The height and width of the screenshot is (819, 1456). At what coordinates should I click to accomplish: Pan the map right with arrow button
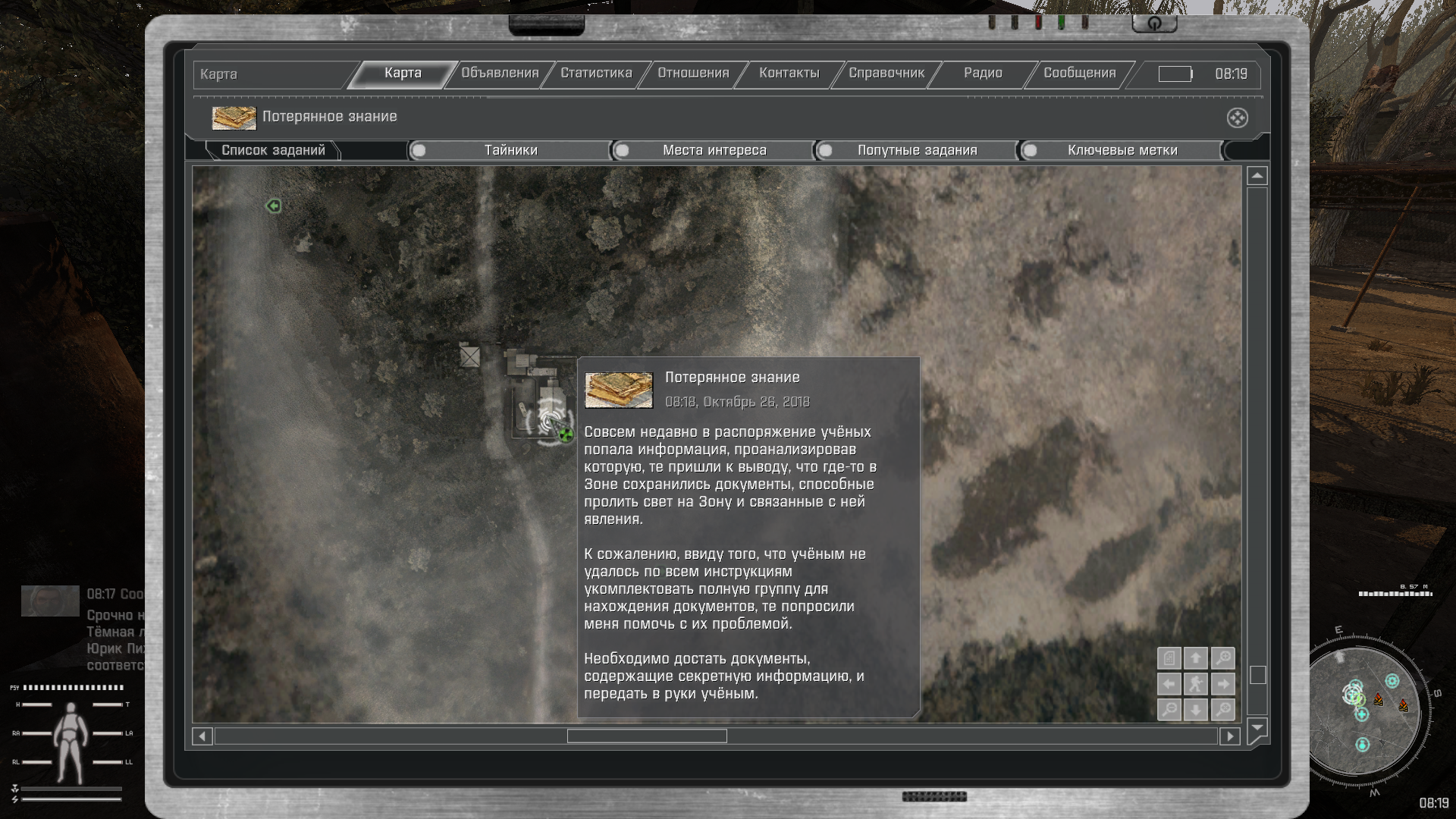click(x=1223, y=684)
